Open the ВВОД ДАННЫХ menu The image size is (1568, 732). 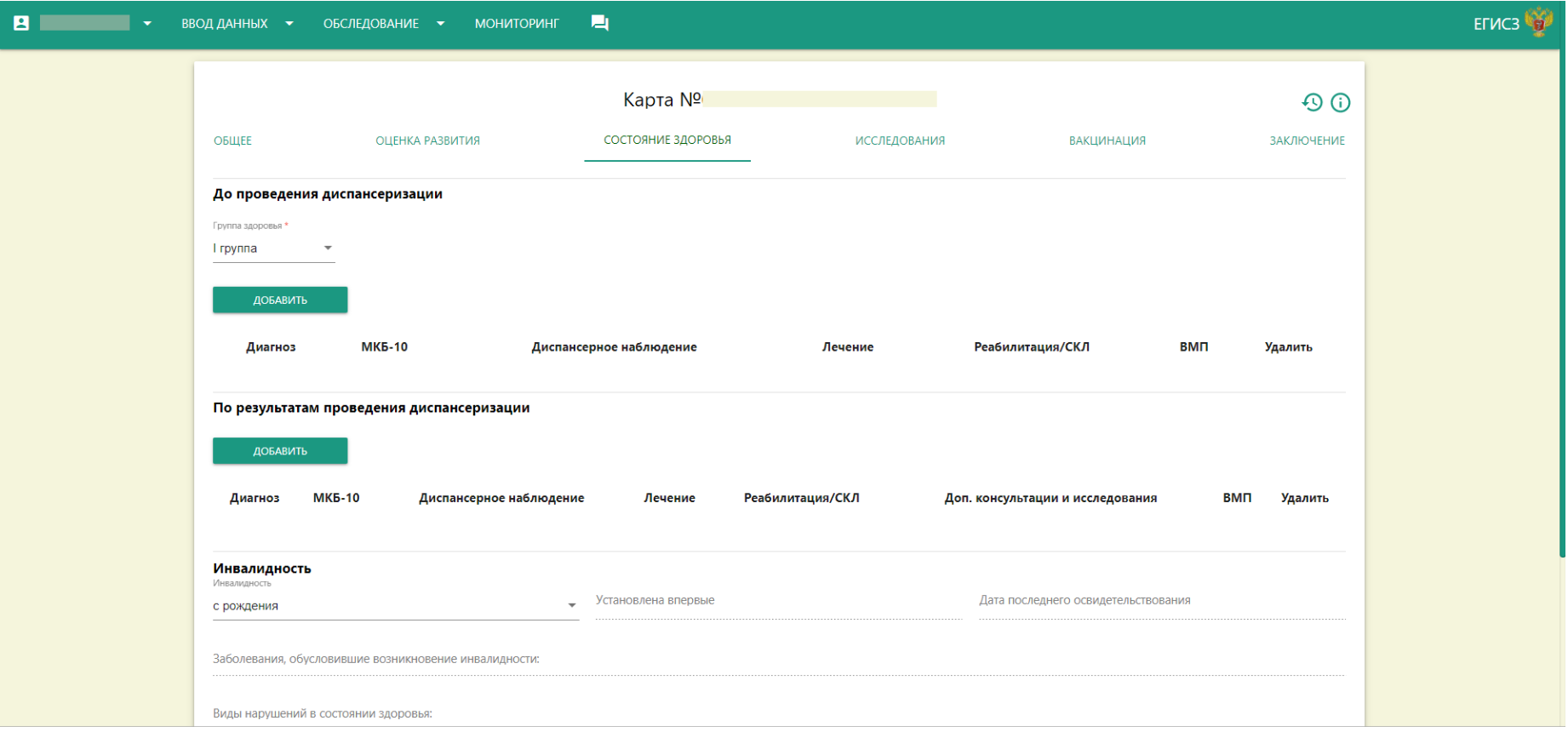click(225, 24)
